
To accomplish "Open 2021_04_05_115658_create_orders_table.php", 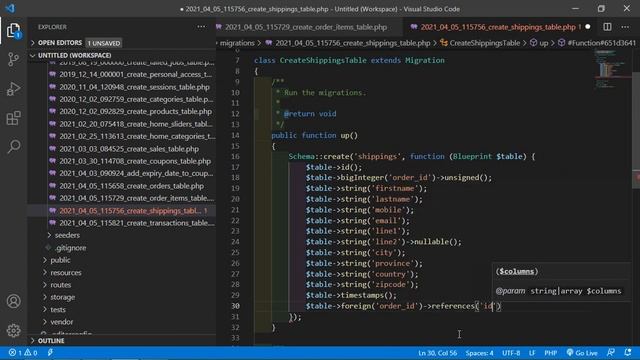I will tap(131, 186).
